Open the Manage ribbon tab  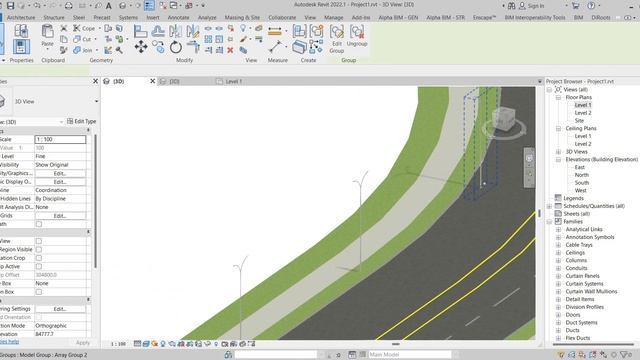tap(333, 18)
